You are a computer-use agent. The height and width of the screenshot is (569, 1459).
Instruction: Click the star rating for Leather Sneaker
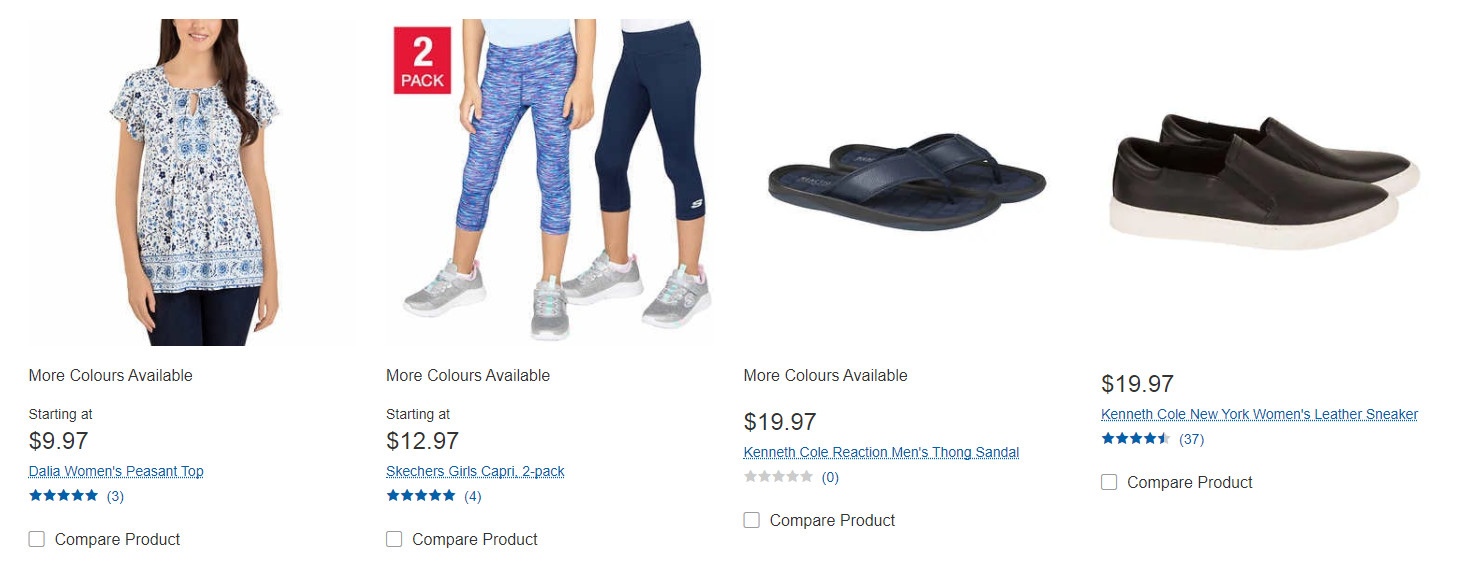(1136, 439)
